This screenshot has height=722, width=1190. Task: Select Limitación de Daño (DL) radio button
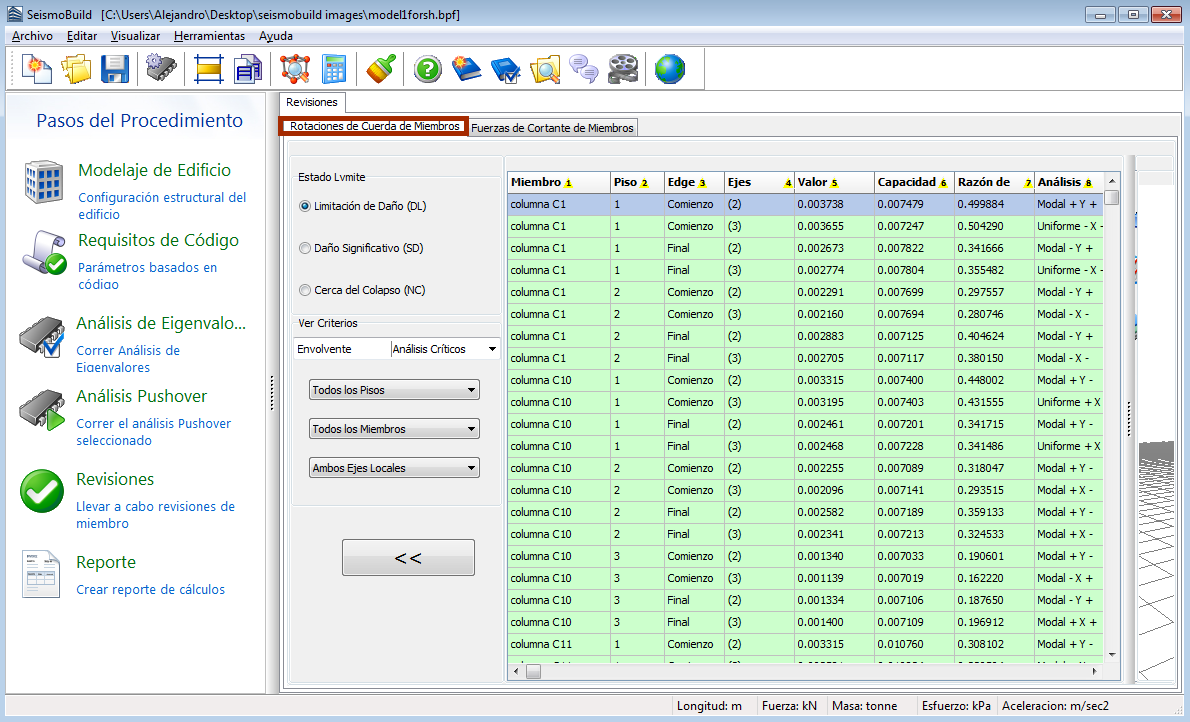point(306,206)
